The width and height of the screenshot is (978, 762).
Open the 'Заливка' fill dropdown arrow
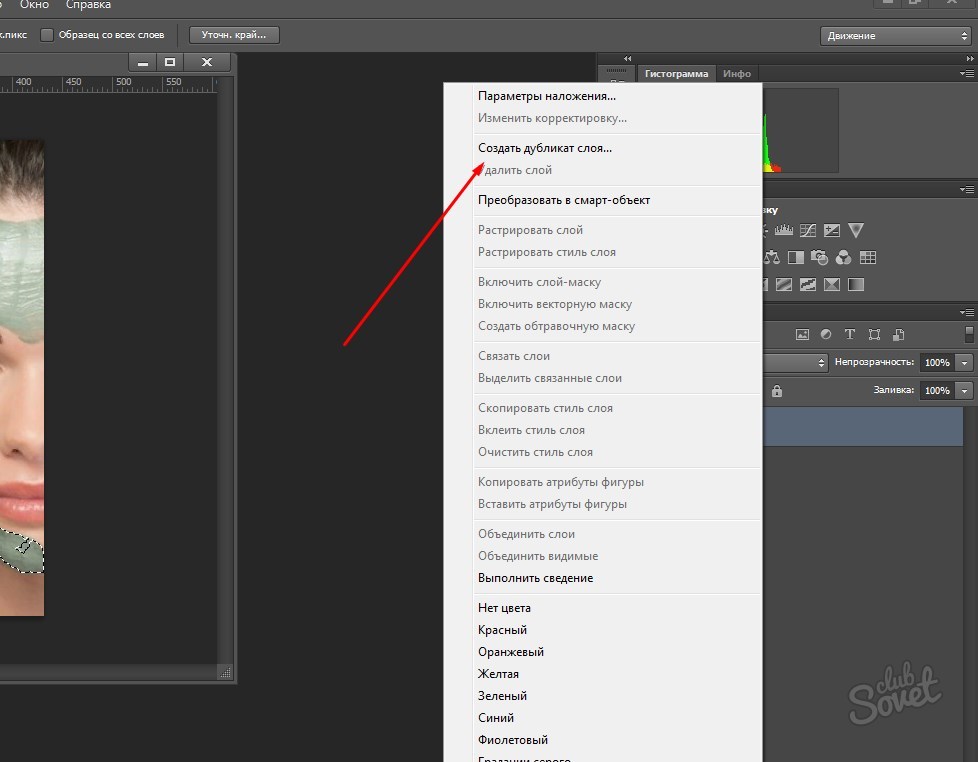pos(964,391)
